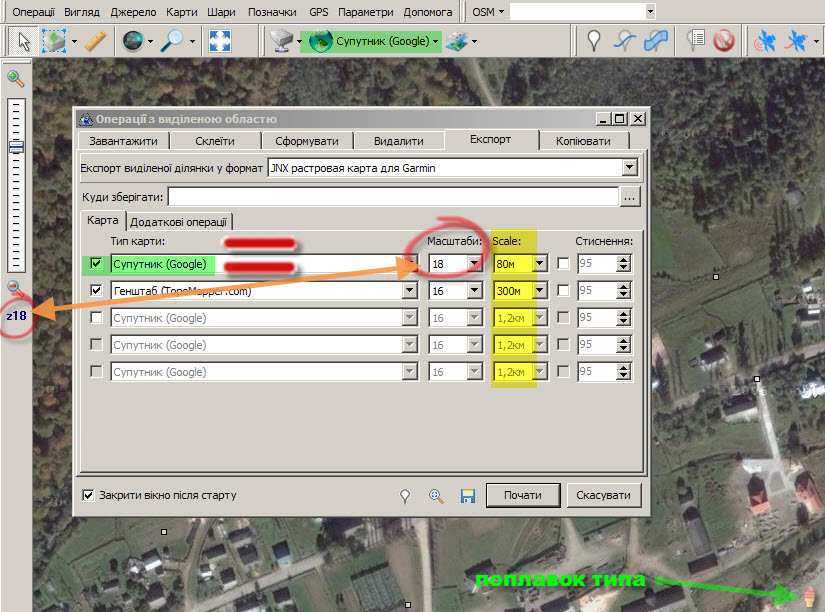The width and height of the screenshot is (825, 612).
Task: Click the add polygon icon in toolbar
Action: pyautogui.click(x=656, y=41)
